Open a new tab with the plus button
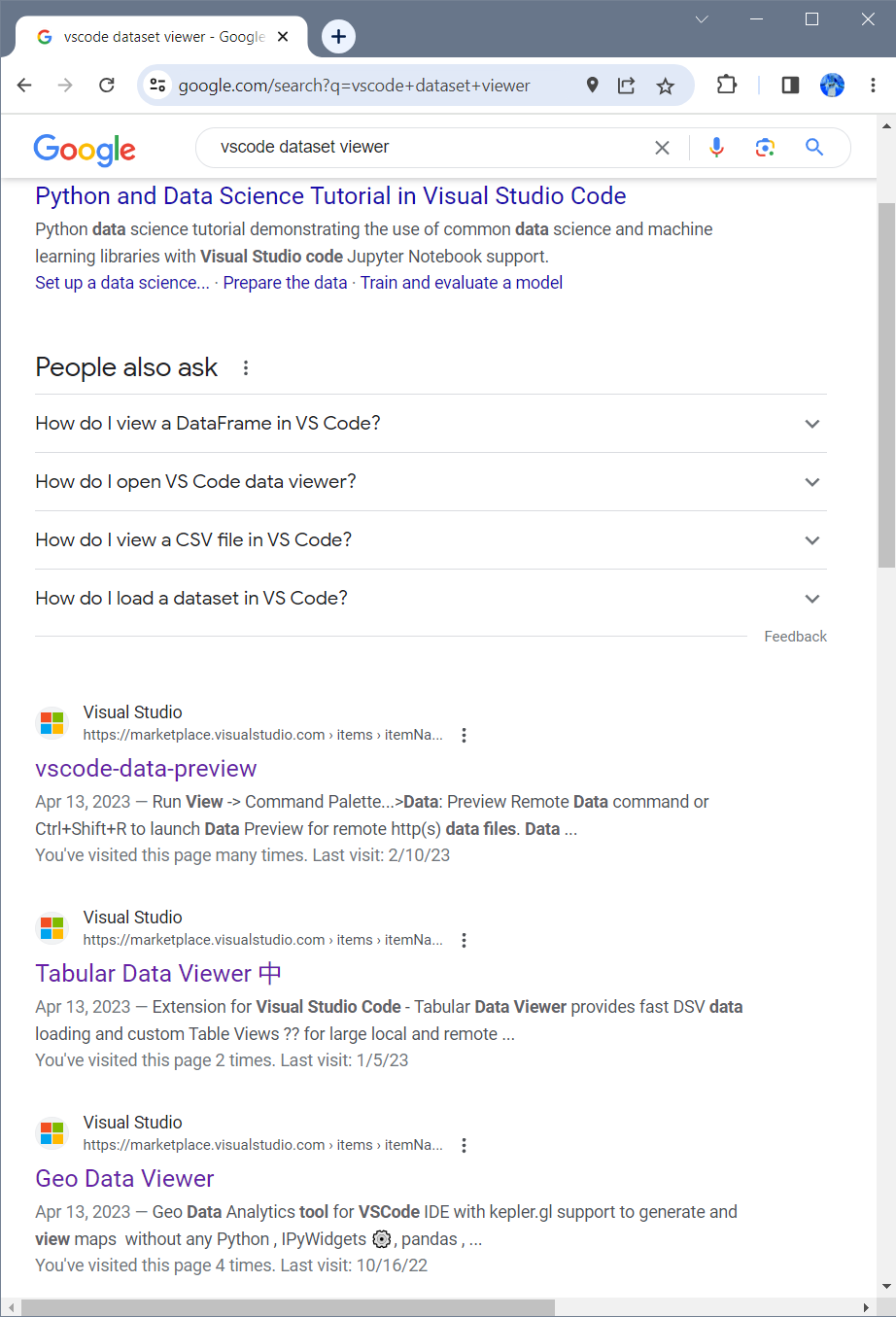 tap(338, 37)
